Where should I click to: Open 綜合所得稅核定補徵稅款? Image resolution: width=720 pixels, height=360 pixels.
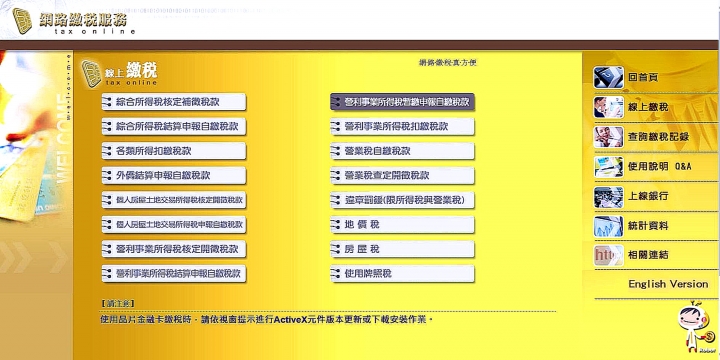pos(174,102)
